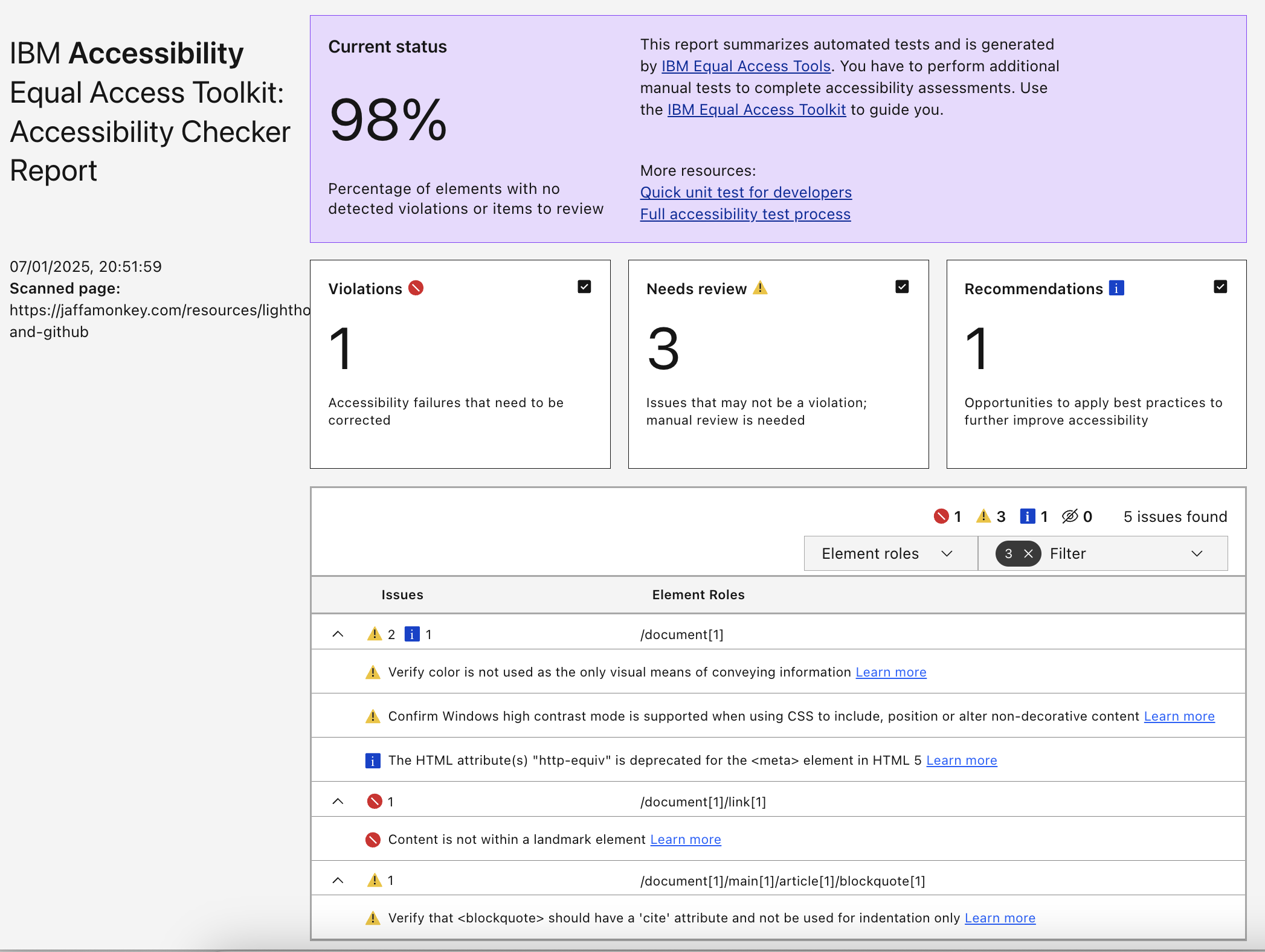Click the blue info count icon in summary bar

(1027, 516)
